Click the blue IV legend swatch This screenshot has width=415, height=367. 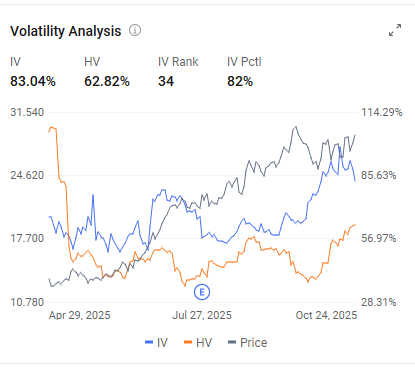149,343
